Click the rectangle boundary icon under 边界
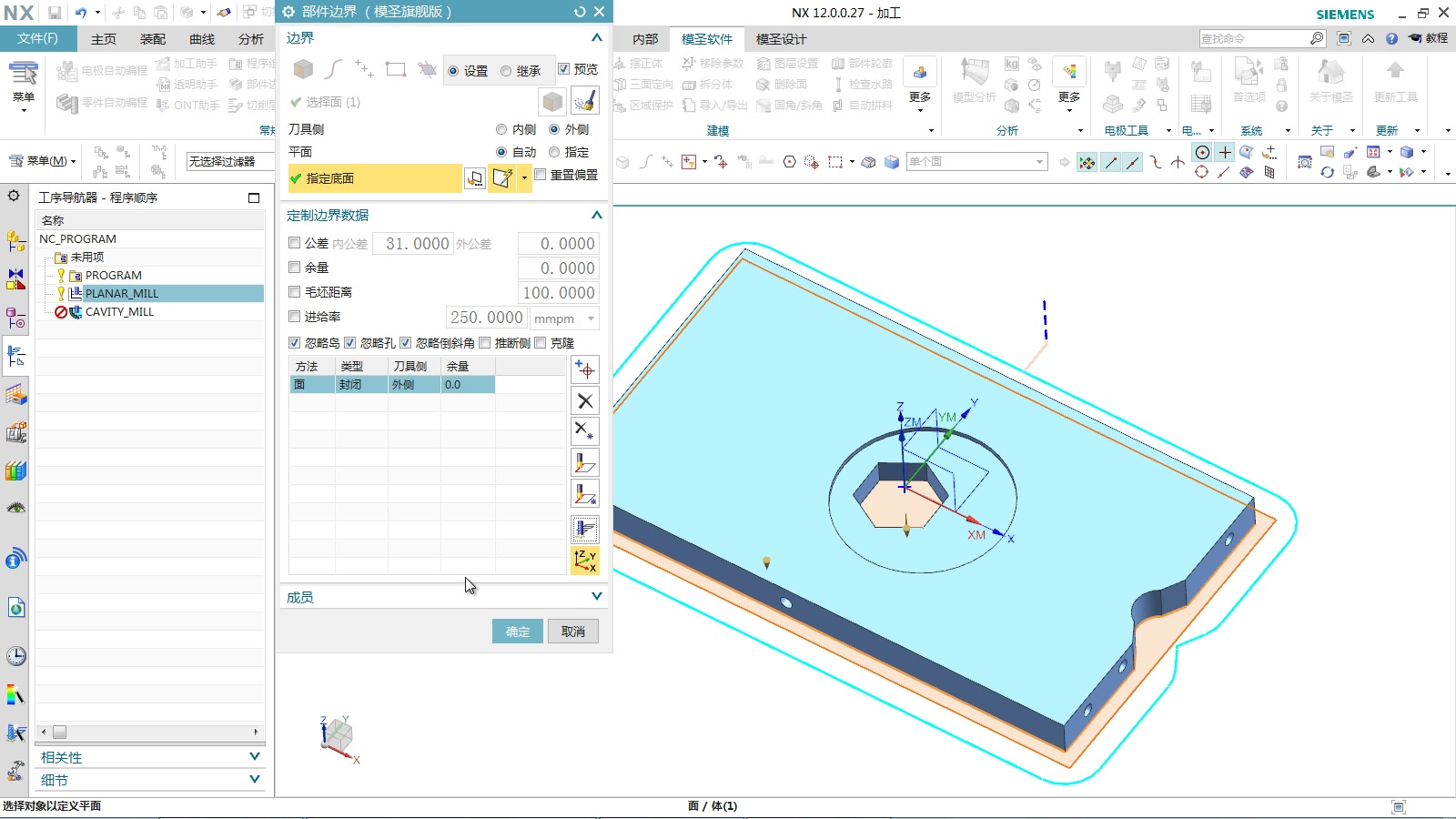Viewport: 1456px width, 819px height. point(396,69)
